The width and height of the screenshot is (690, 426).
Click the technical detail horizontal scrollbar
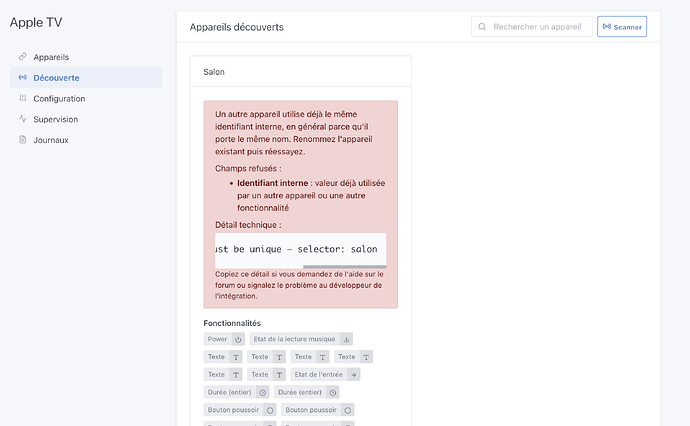click(345, 266)
